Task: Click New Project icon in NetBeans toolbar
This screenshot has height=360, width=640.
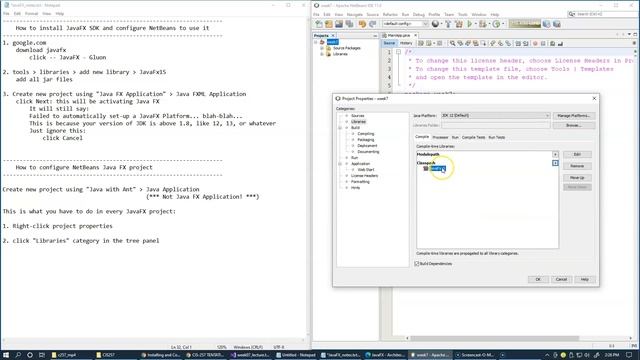Action: [329, 24]
